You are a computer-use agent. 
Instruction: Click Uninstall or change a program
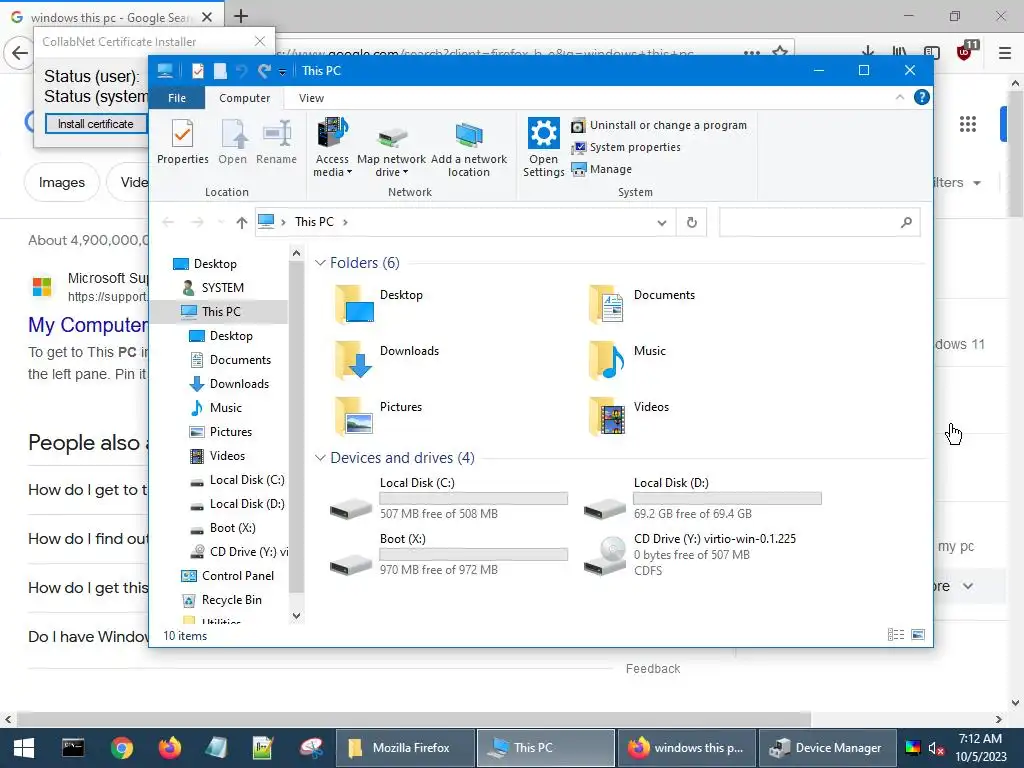660,125
